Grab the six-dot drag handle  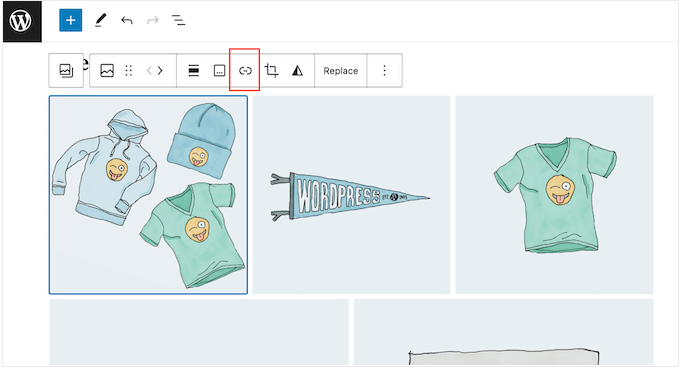[x=128, y=71]
